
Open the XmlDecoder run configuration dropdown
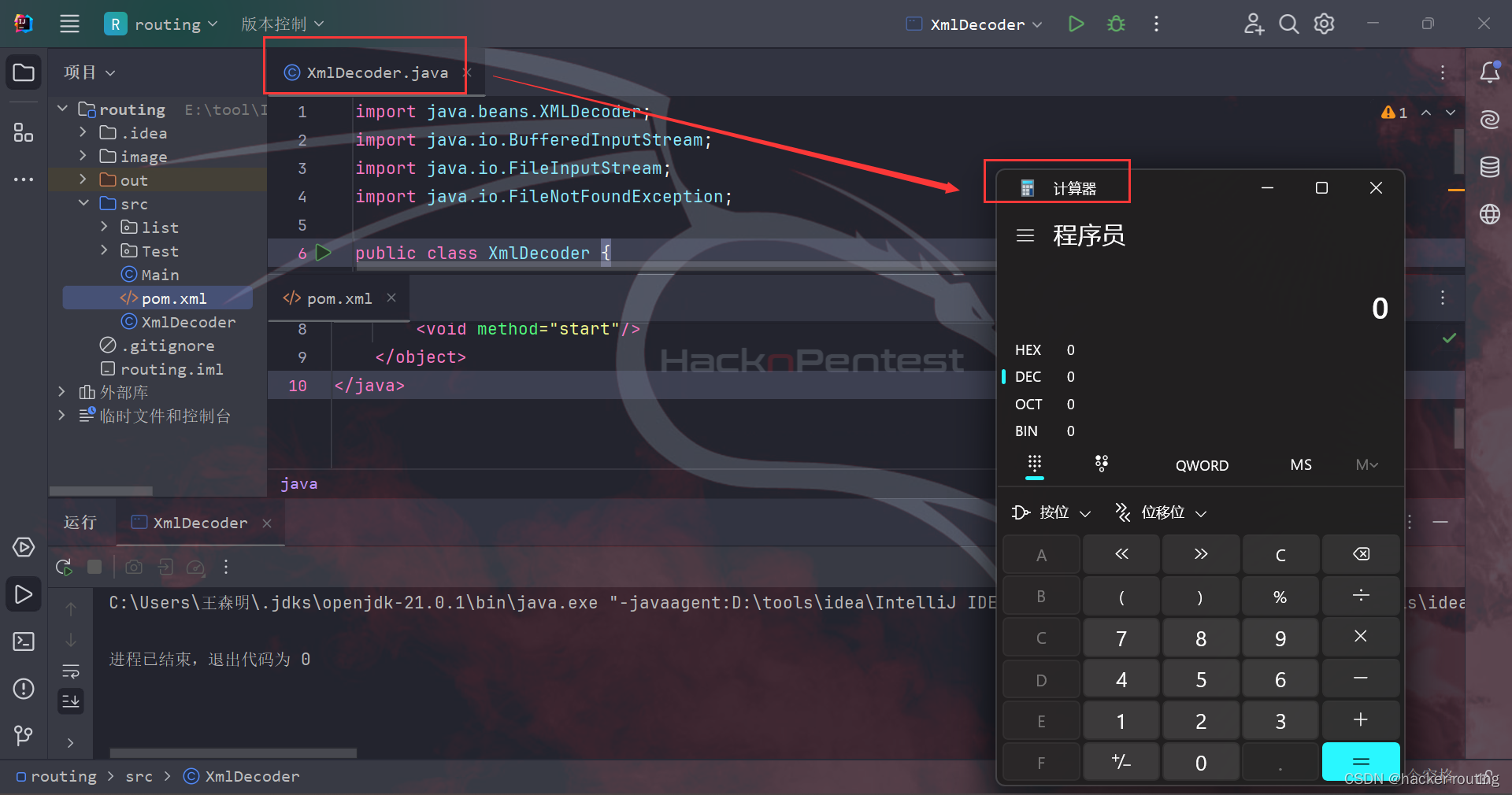(974, 24)
